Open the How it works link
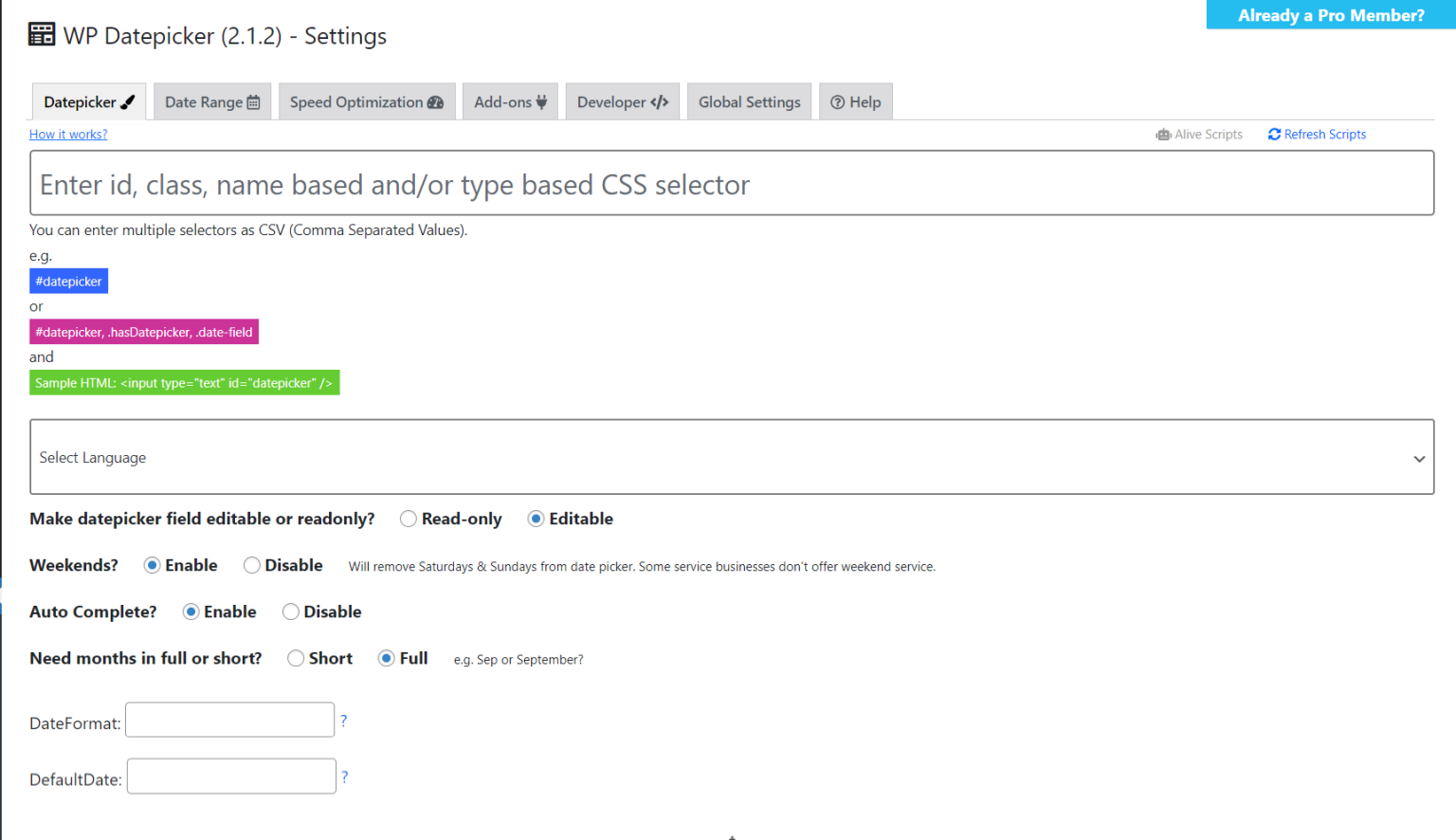This screenshot has height=840, width=1456. tap(68, 135)
